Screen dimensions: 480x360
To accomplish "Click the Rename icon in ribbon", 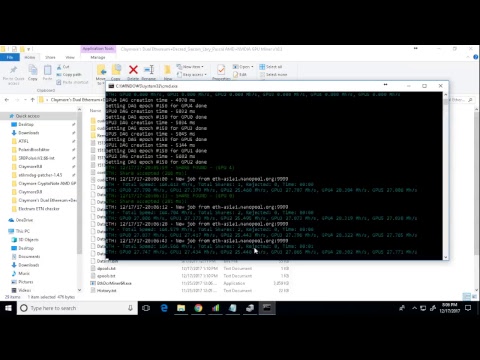I will pos(149,70).
